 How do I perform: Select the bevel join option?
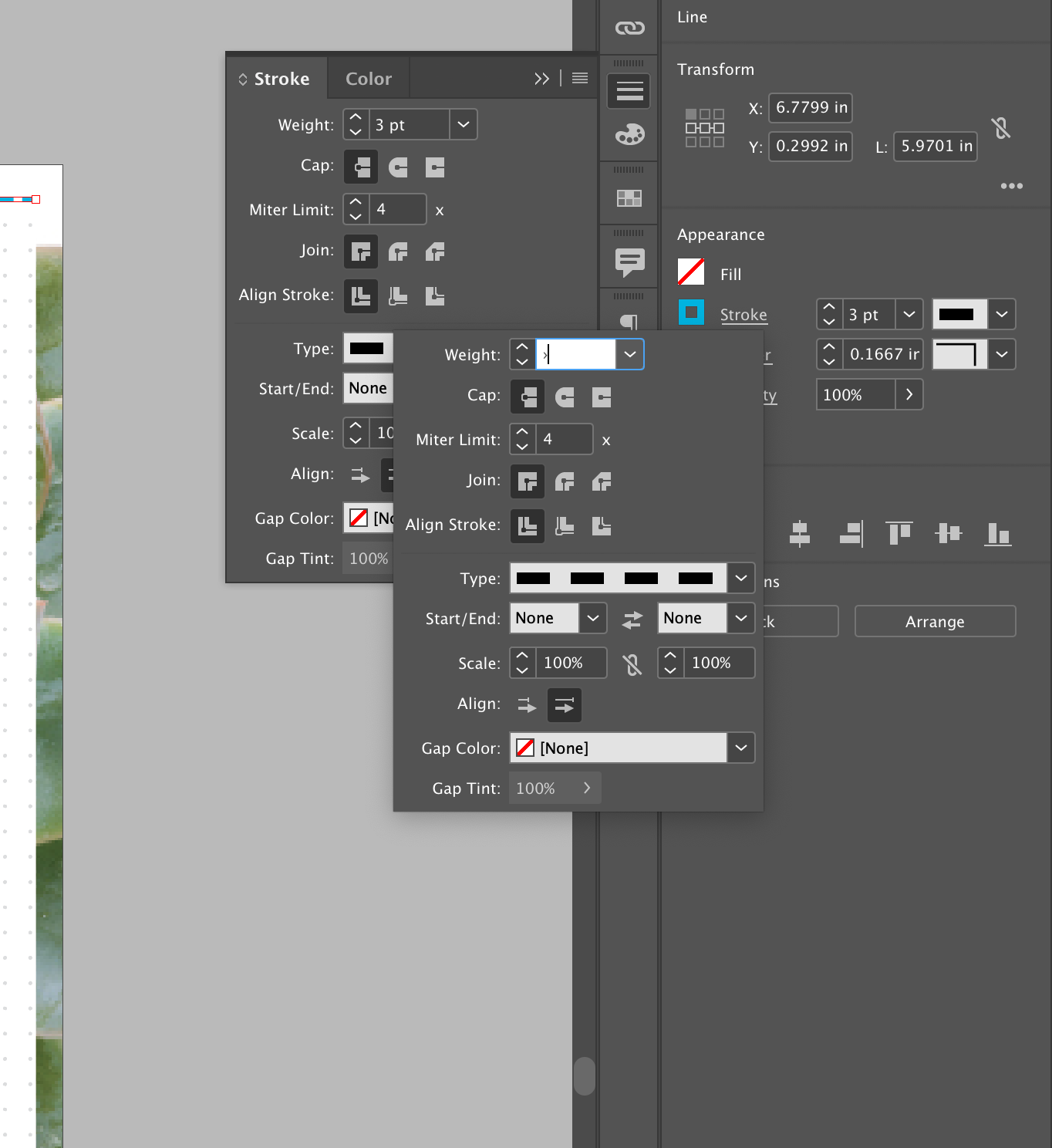[602, 481]
